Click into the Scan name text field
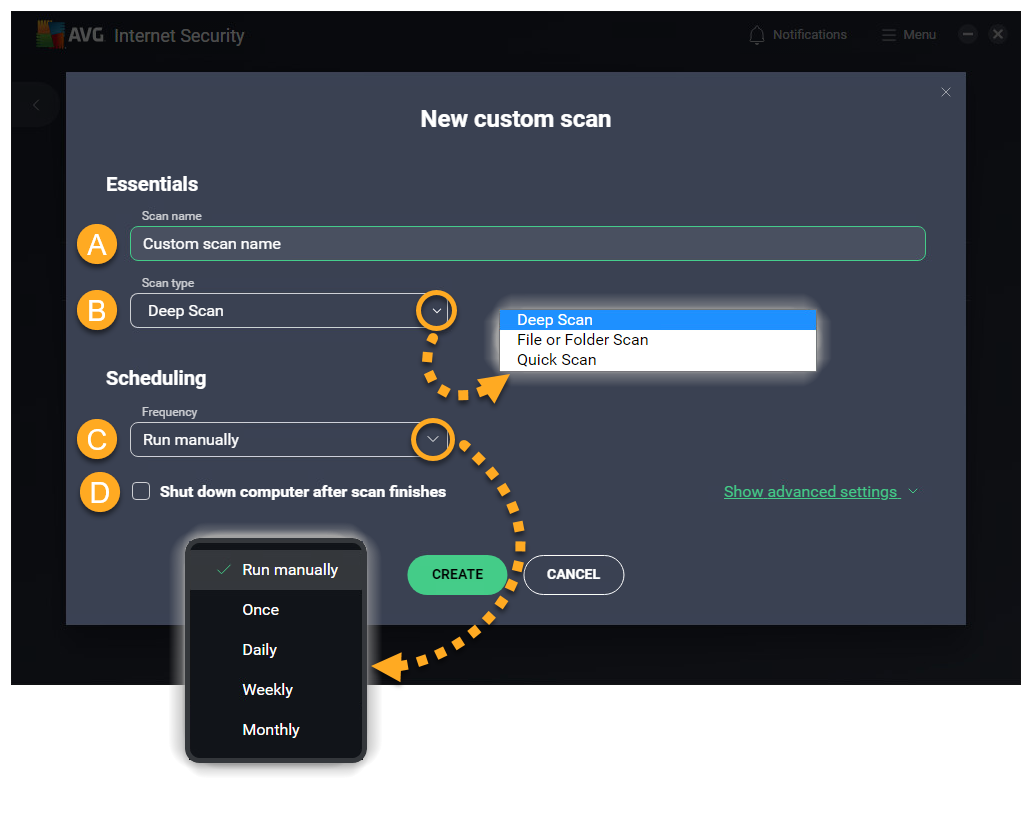The width and height of the screenshot is (1034, 818). pos(527,244)
